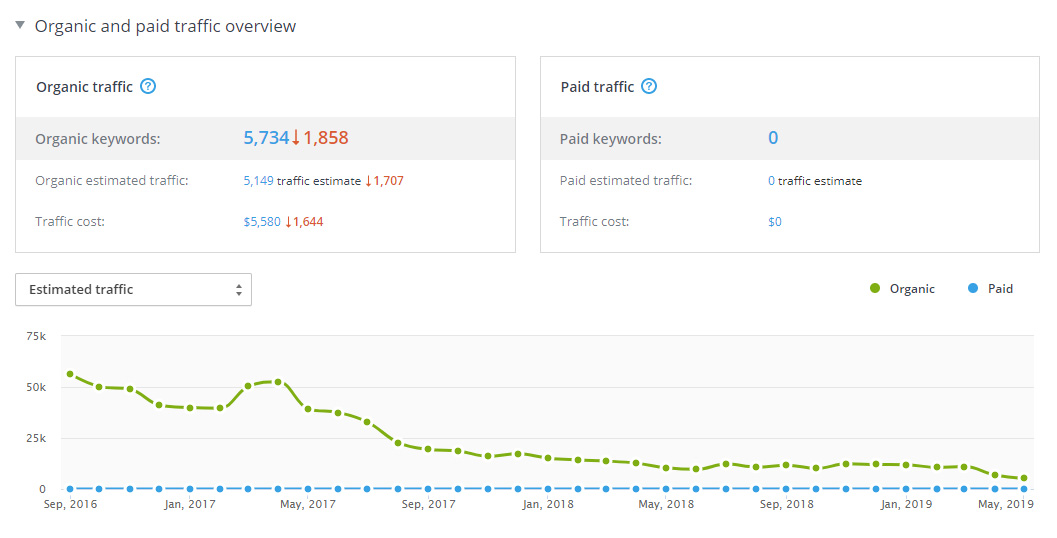The height and width of the screenshot is (538, 1057).
Task: Toggle the Paid series in chart legend
Action: pyautogui.click(x=990, y=289)
